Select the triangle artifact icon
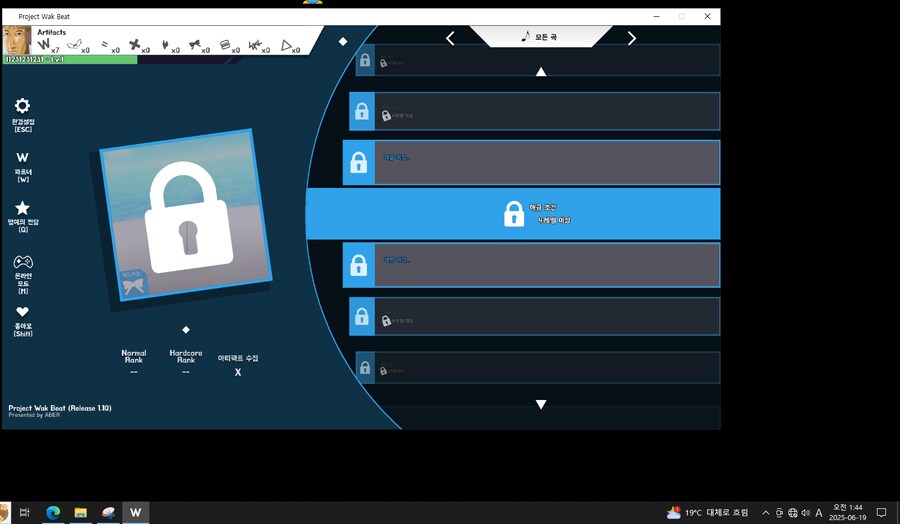Viewport: 900px width, 524px height. click(x=286, y=45)
